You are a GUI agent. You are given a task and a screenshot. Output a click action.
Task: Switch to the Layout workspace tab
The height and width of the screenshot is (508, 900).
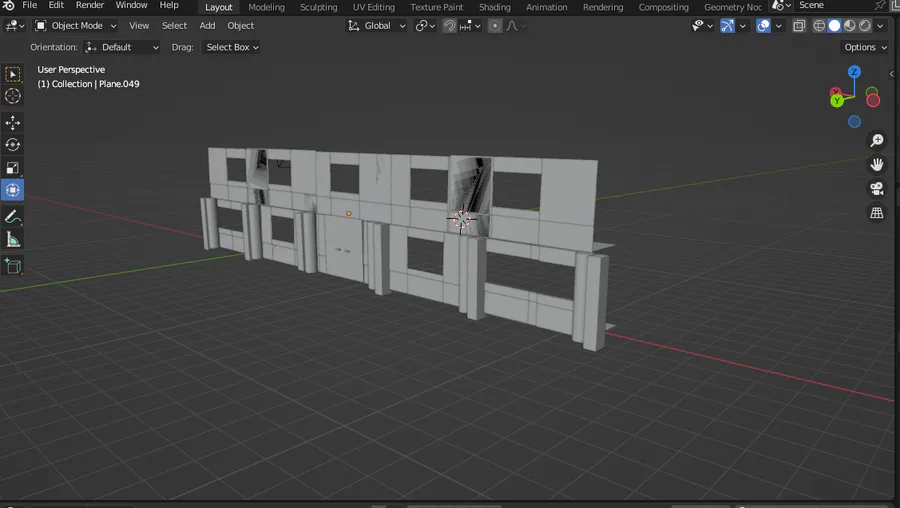[219, 7]
